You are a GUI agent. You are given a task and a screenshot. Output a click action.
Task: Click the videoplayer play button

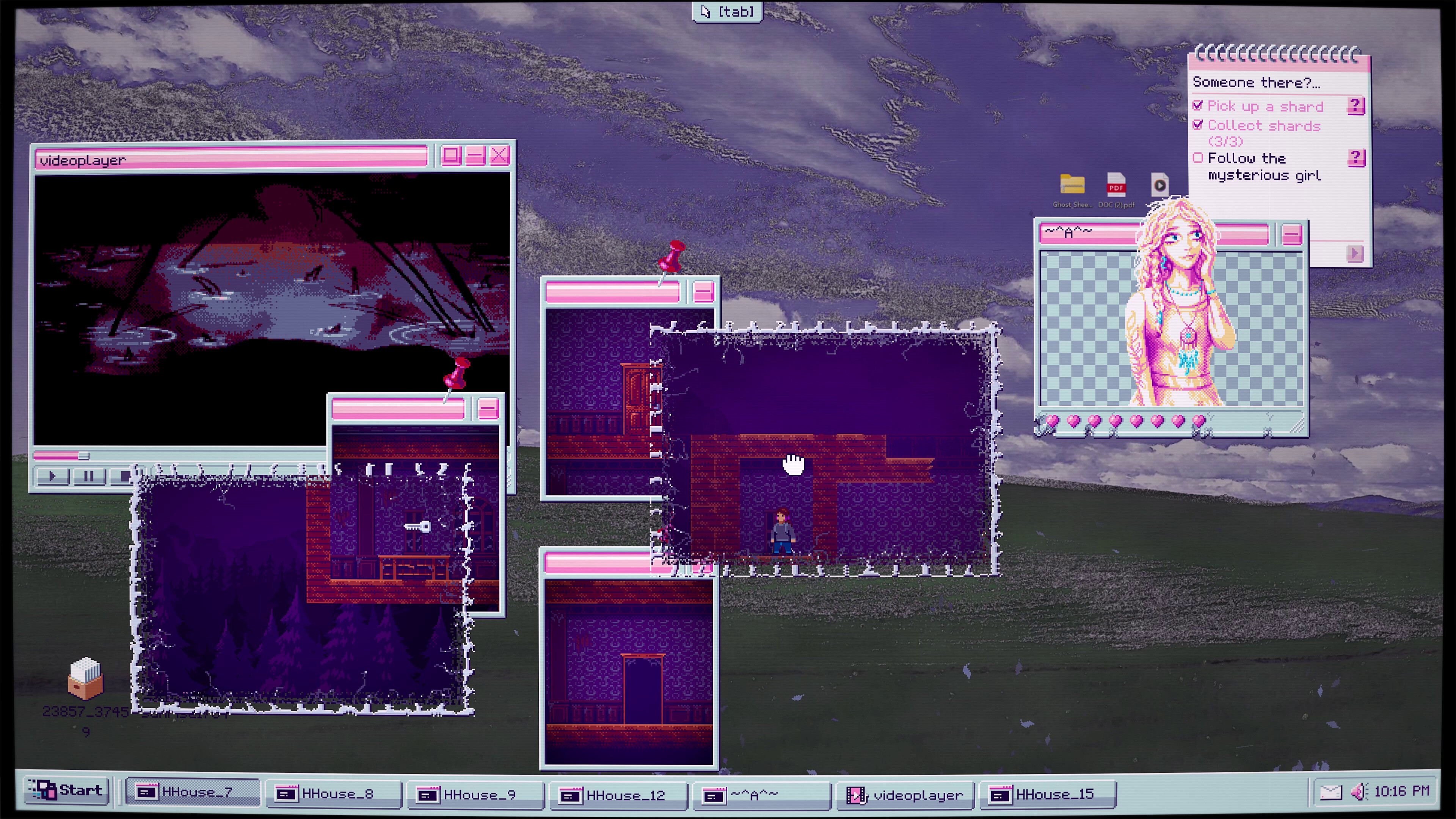[x=52, y=476]
